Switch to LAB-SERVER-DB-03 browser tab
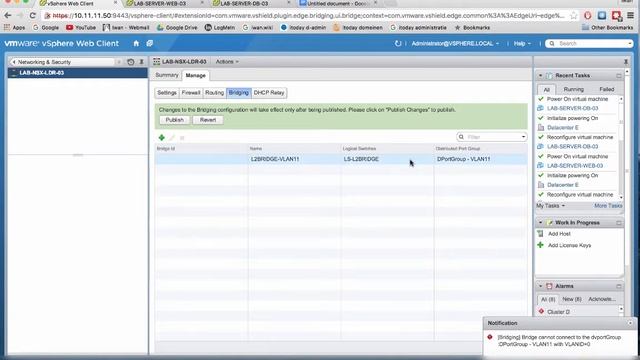The width and height of the screenshot is (640, 360). pyautogui.click(x=249, y=4)
